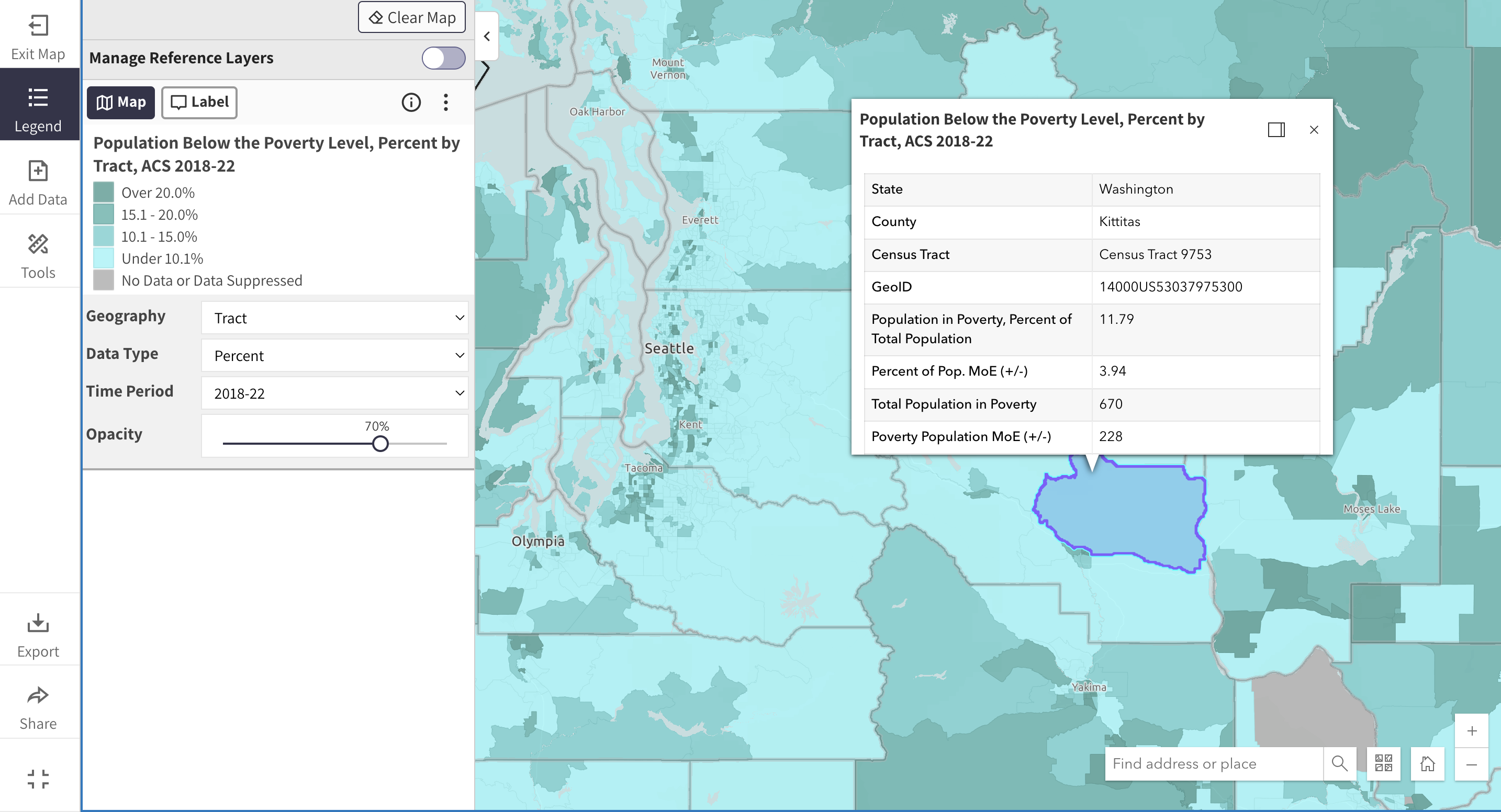Viewport: 1501px width, 812px height.
Task: Toggle Manage Reference Layers switch
Action: [x=443, y=58]
